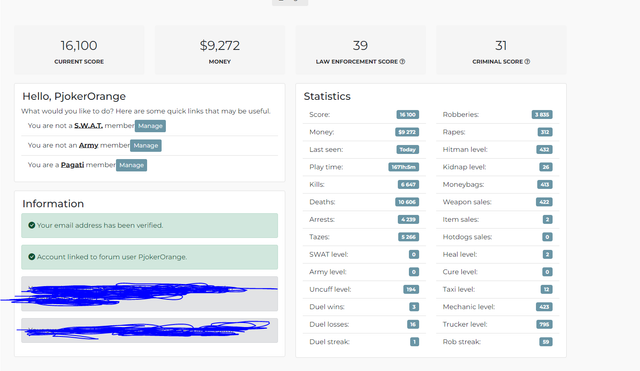Viewport: 640px width, 371px height.
Task: Click the Tazes value badge
Action: coord(409,237)
